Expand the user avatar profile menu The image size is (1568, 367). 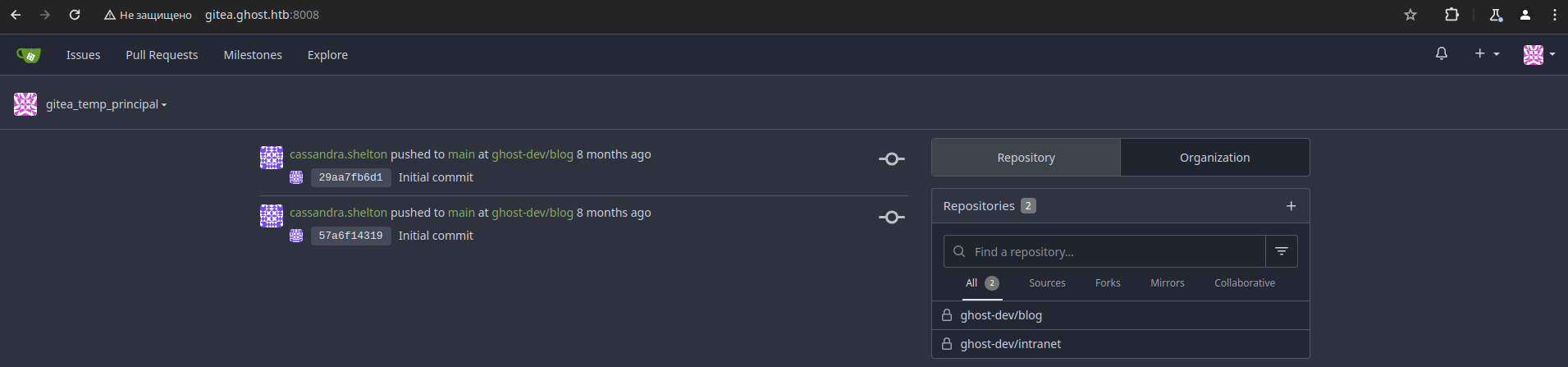pyautogui.click(x=1539, y=54)
